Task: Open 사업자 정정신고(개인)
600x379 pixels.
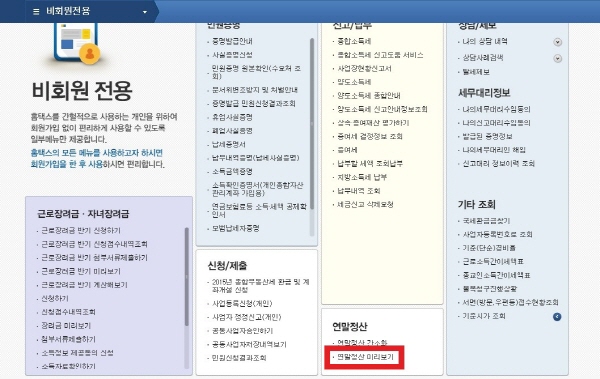Action: coord(246,317)
